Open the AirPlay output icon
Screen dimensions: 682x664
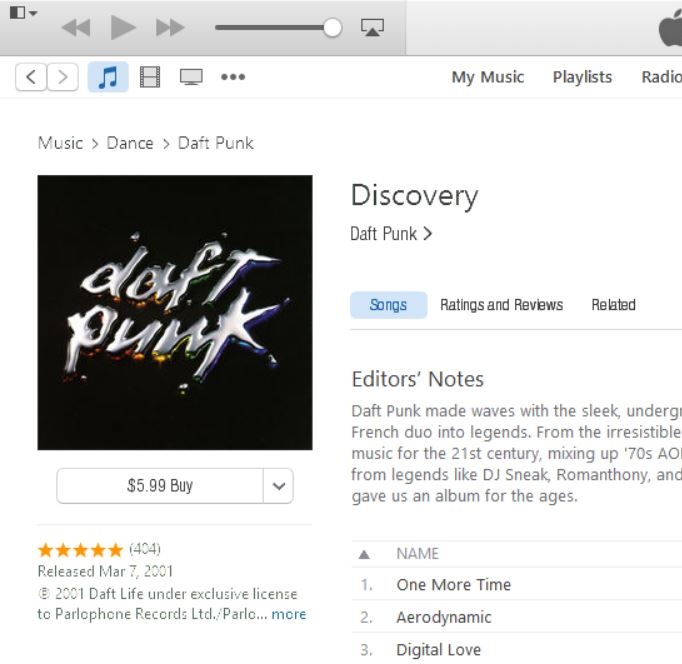[372, 27]
